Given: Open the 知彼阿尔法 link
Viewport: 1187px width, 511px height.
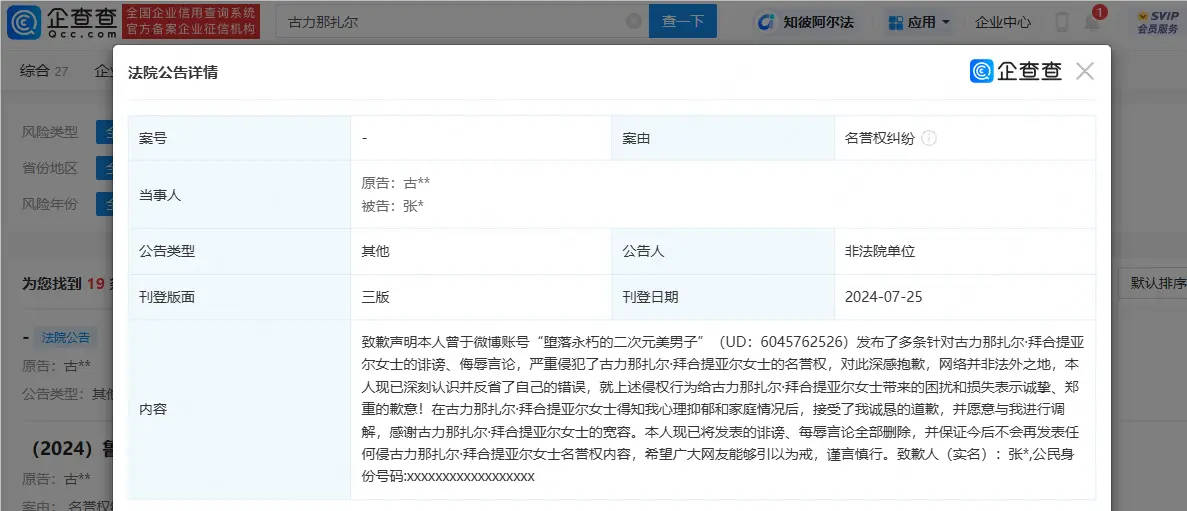Looking at the screenshot, I should click(x=806, y=22).
